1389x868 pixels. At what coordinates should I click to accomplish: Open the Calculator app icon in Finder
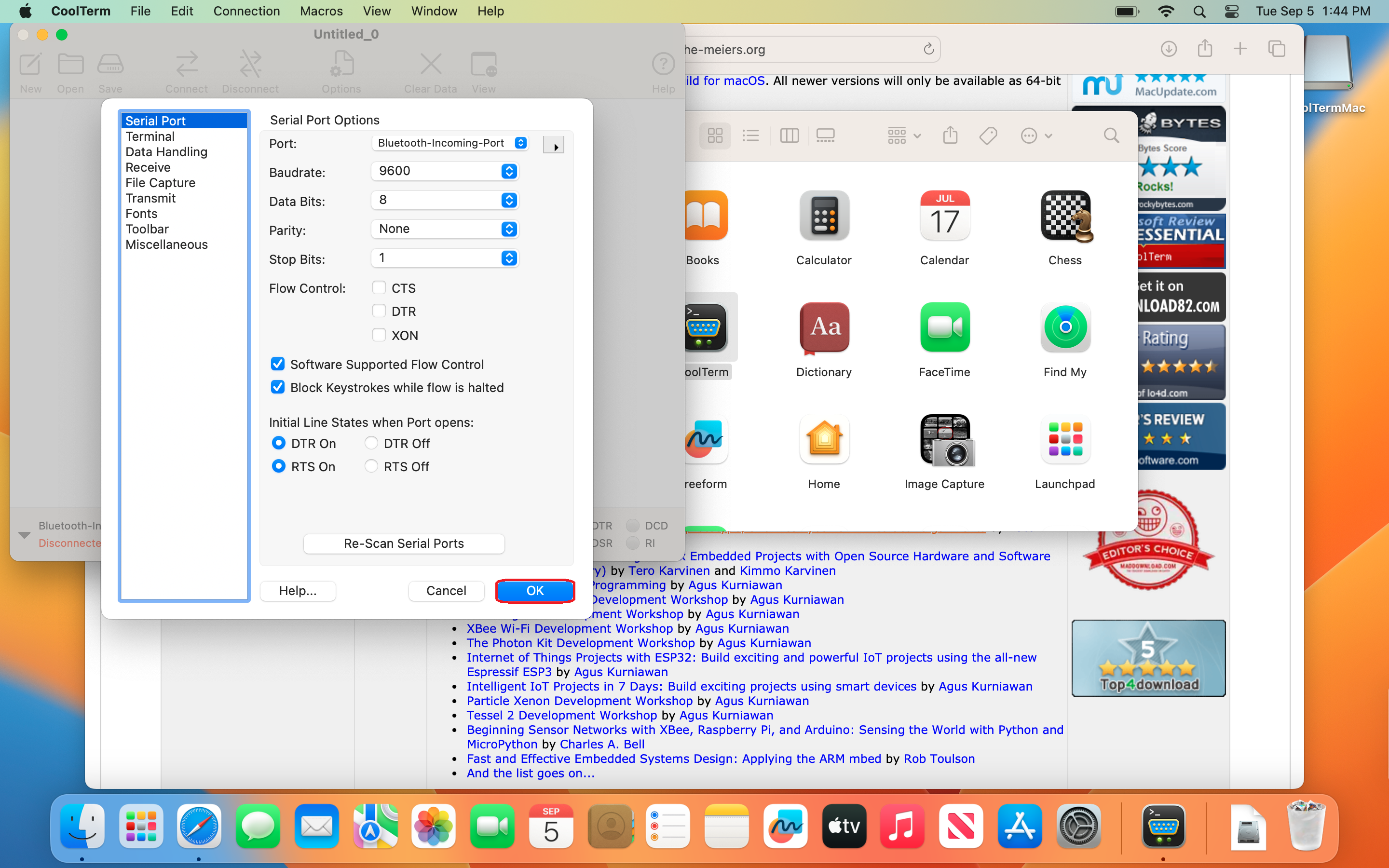click(824, 215)
